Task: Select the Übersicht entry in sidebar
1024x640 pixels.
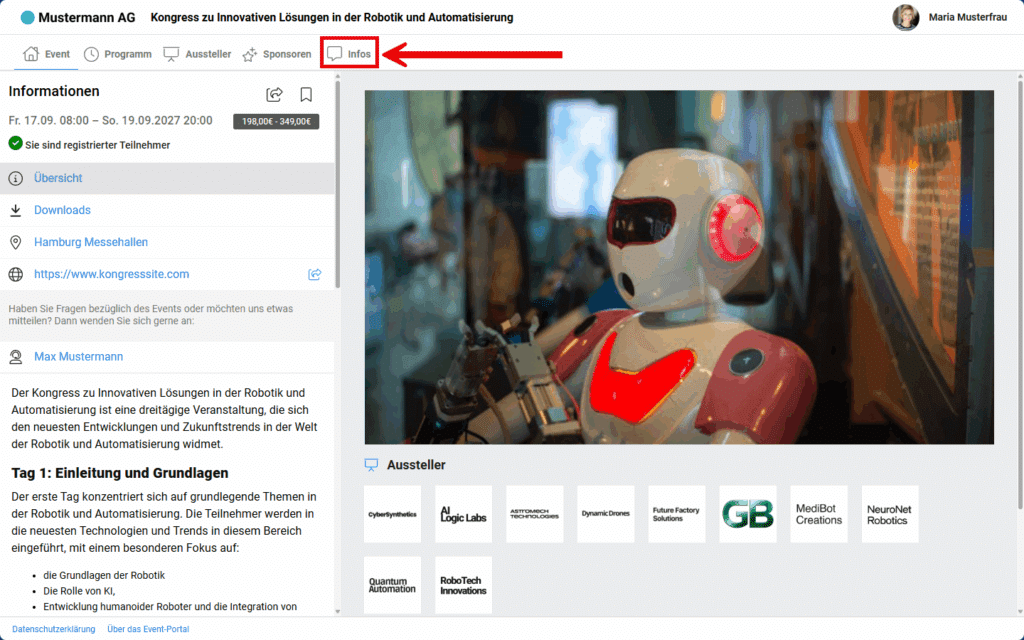Action: pyautogui.click(x=58, y=178)
